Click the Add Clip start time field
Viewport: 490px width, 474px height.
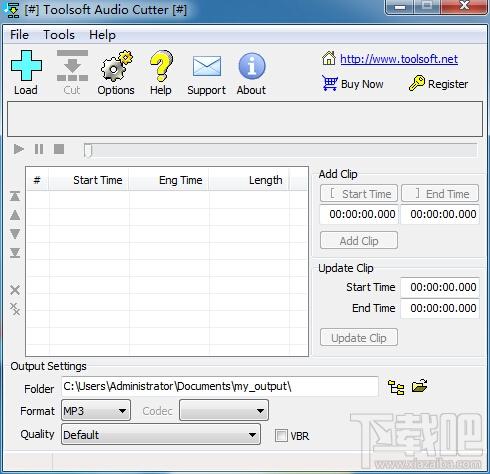click(359, 214)
